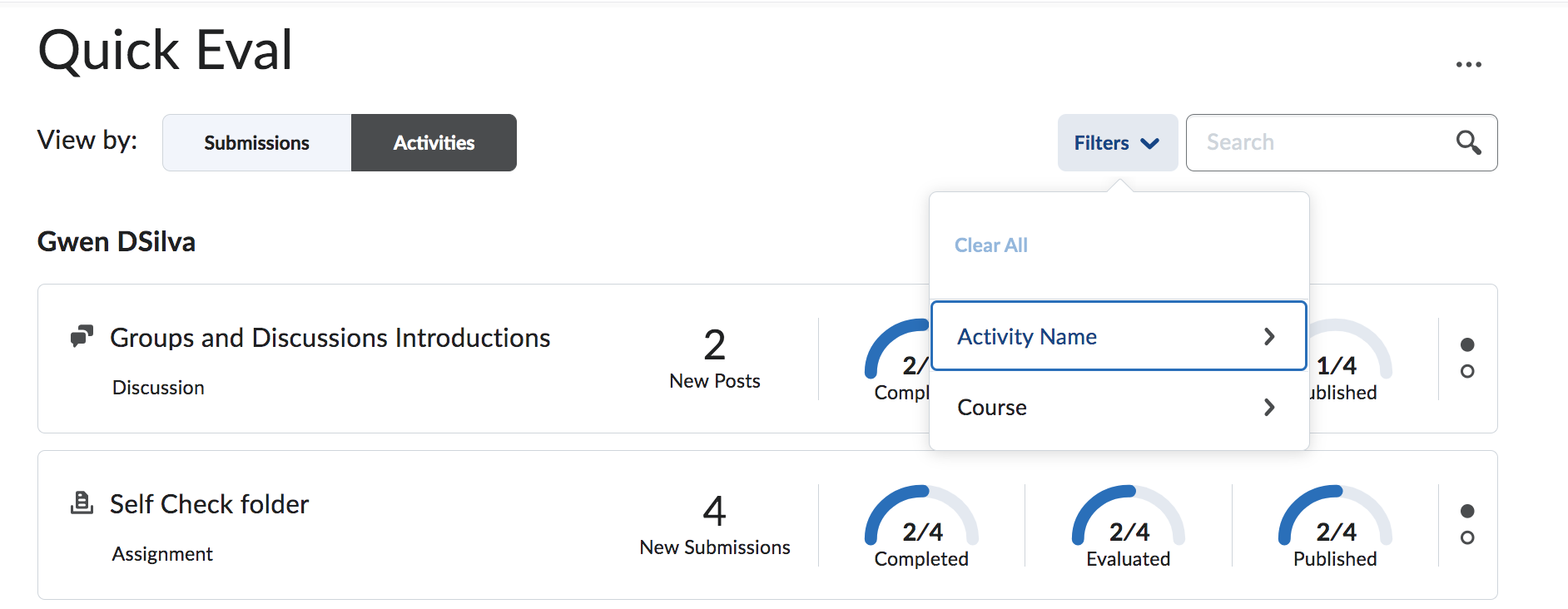Viewport: 1568px width, 609px height.
Task: Open Groups and Discussions Introductions activity
Action: coord(330,338)
